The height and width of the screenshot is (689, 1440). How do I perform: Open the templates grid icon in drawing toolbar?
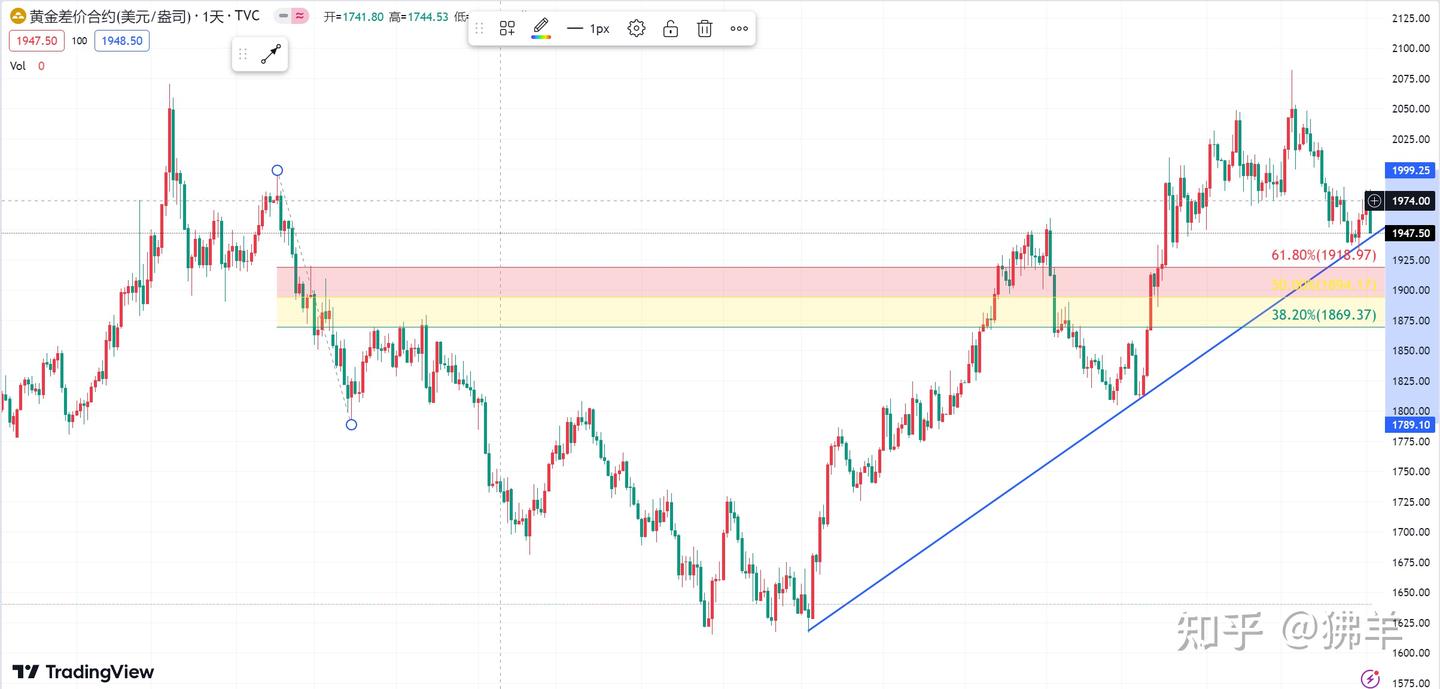tap(507, 29)
